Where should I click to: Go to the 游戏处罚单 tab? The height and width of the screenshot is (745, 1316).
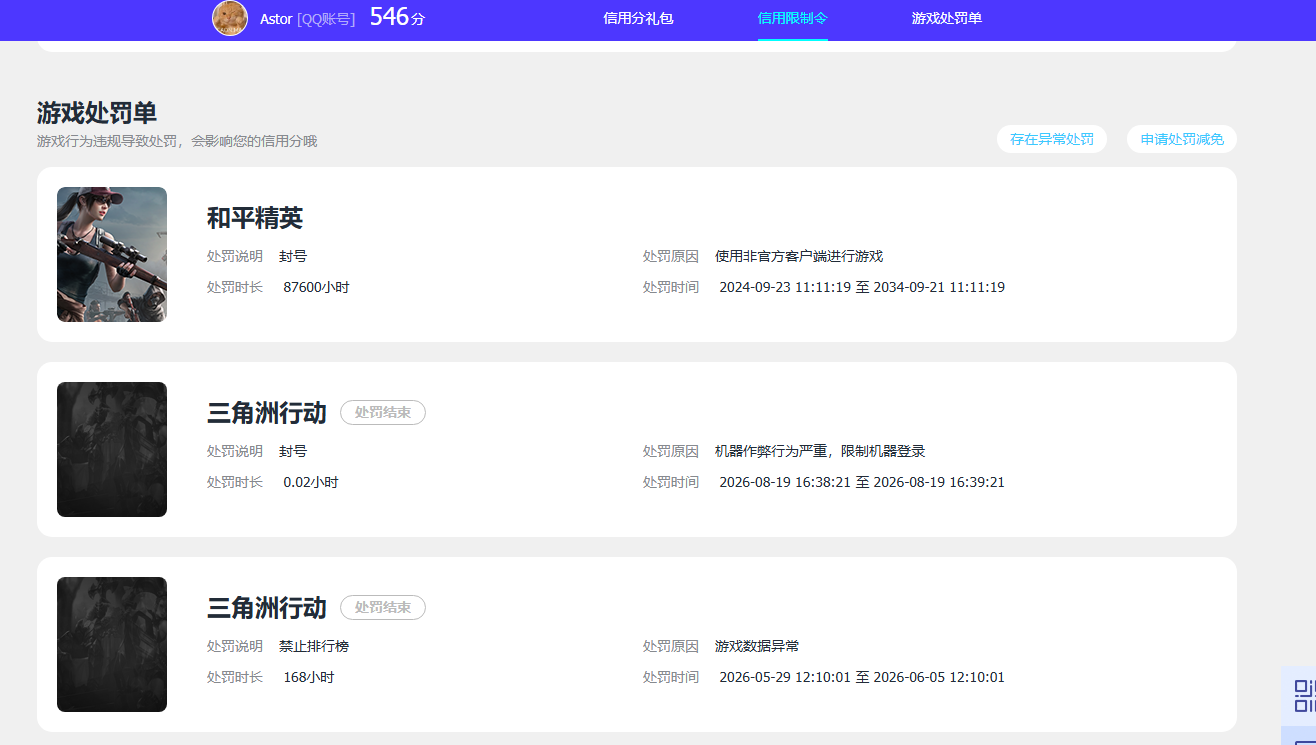pyautogui.click(x=946, y=18)
